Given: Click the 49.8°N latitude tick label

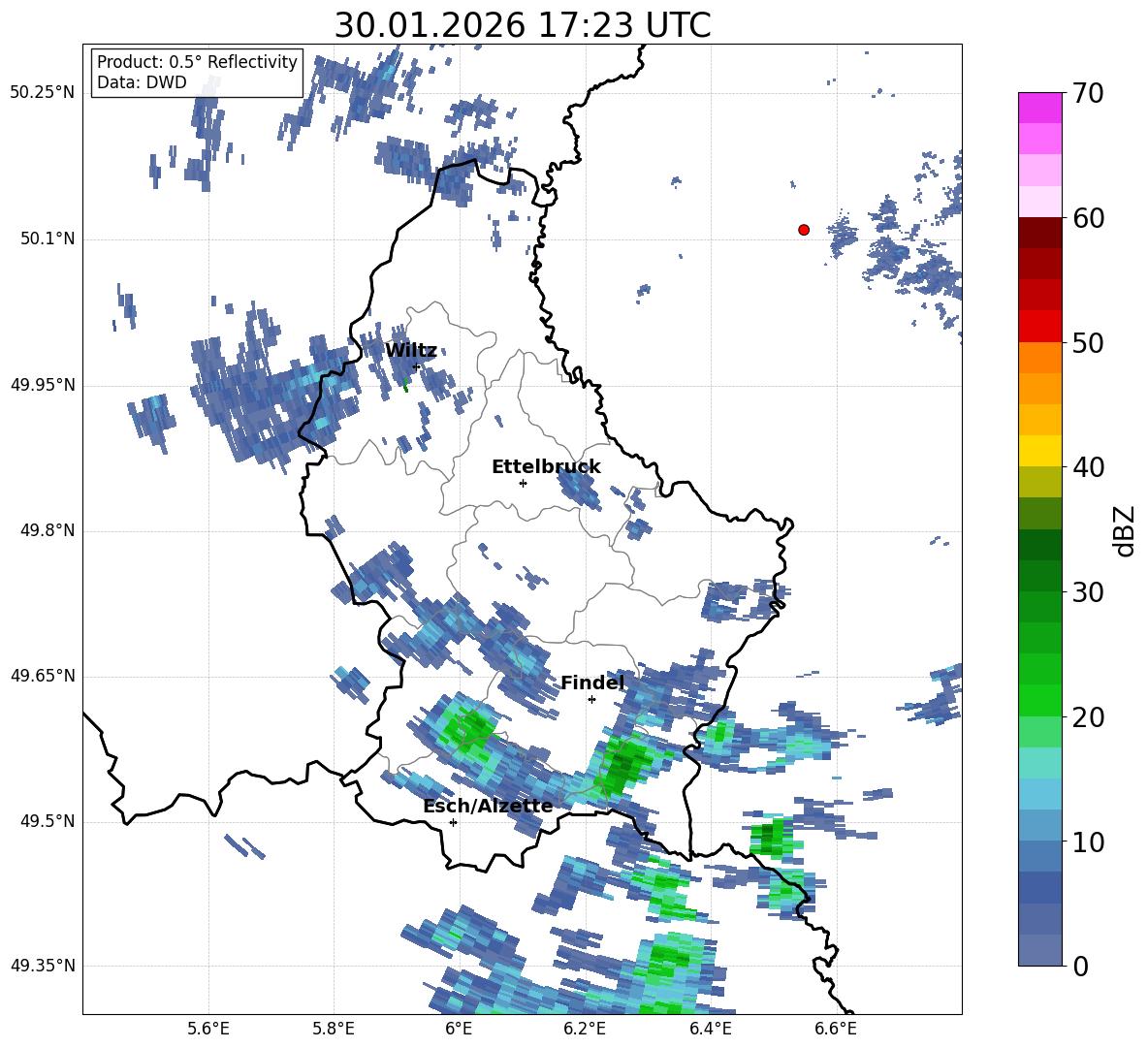Looking at the screenshot, I should tap(48, 530).
